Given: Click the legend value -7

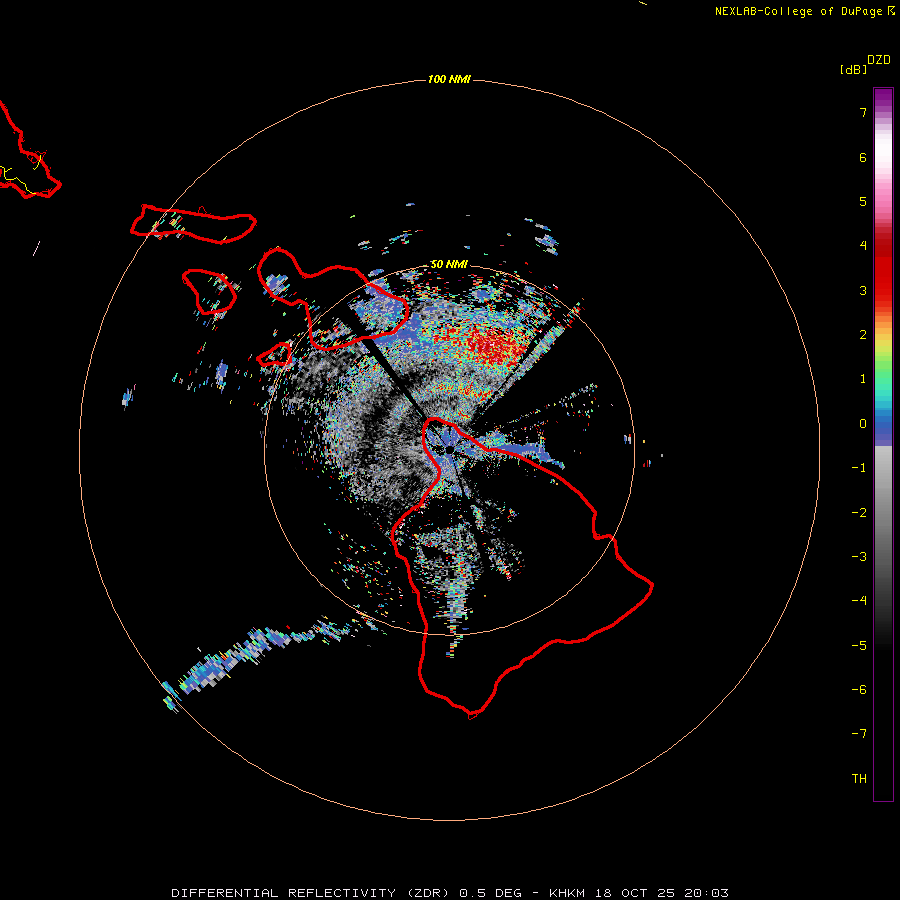Looking at the screenshot, I should point(859,734).
